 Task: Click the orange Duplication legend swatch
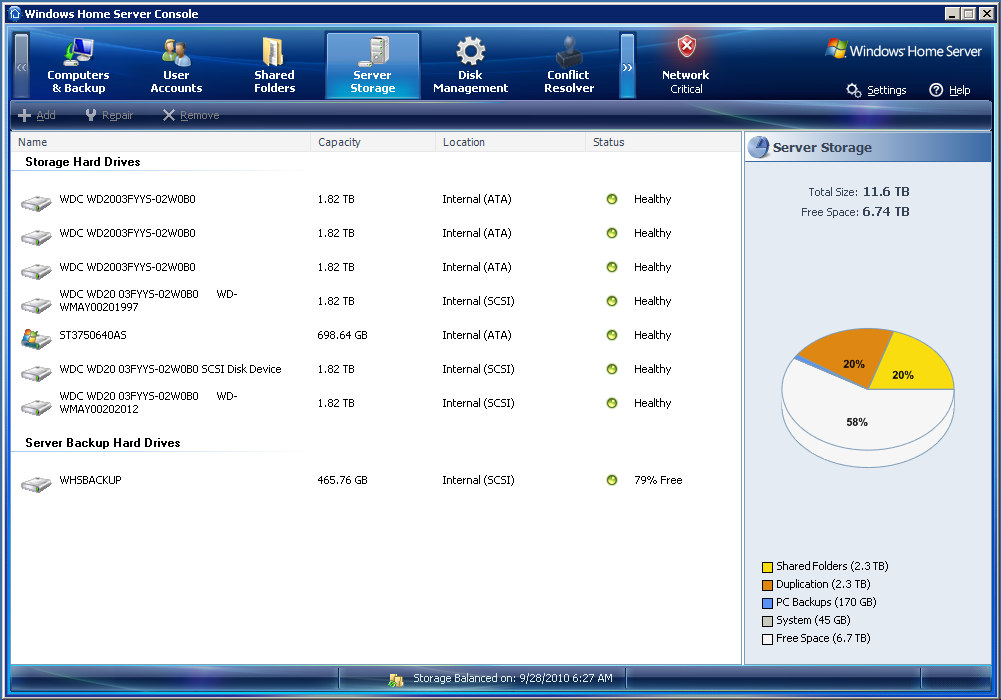click(x=767, y=585)
